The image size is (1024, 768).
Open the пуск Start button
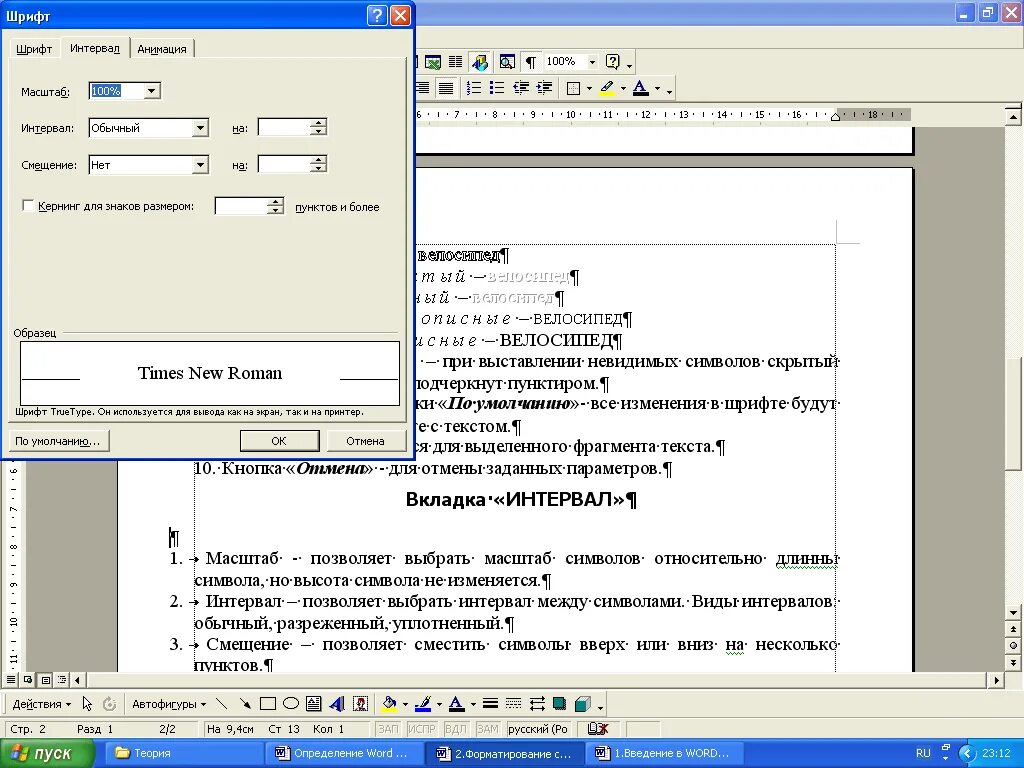[x=45, y=754]
